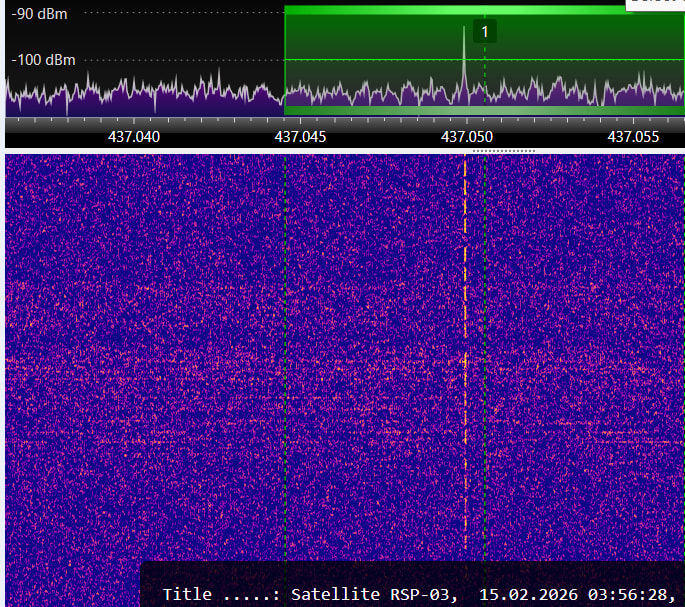This screenshot has height=607, width=685.
Task: Click the 437.040 frequency label
Action: [x=133, y=136]
